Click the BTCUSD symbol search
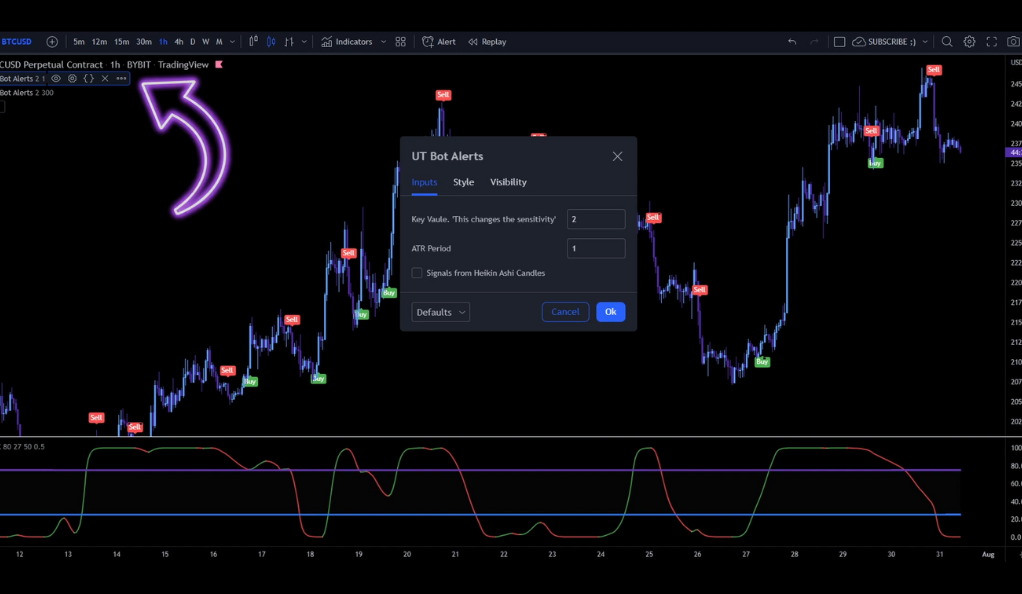Screen dimensions: 1022x594 [16, 42]
